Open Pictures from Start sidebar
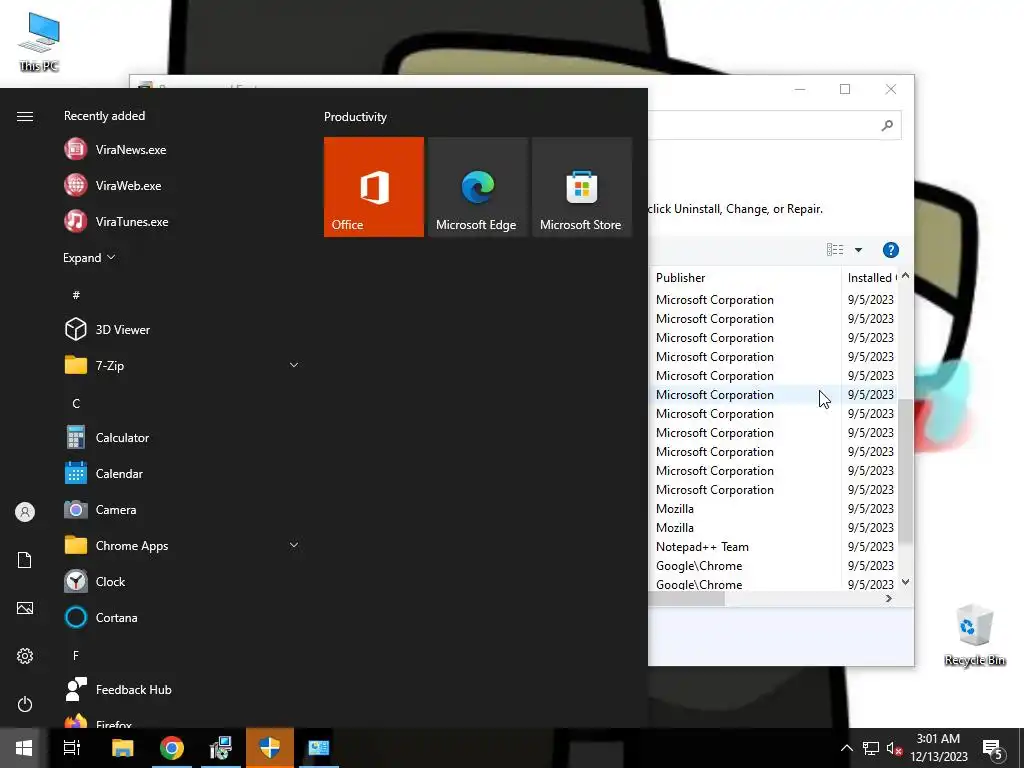Viewport: 1024px width, 768px height. tap(25, 608)
